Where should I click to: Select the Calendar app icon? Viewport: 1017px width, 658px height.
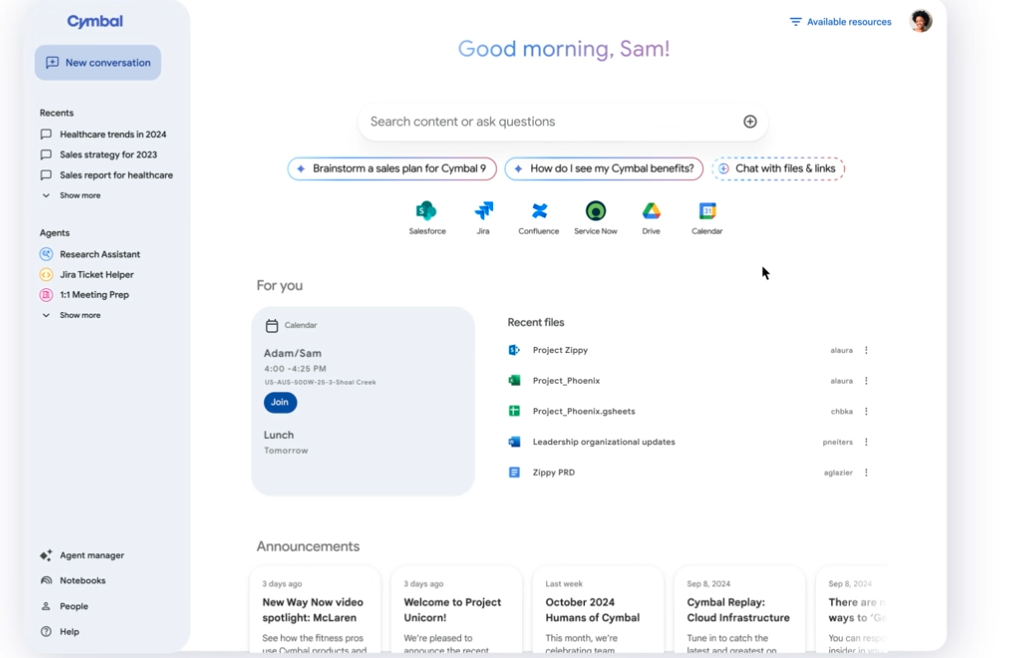click(x=707, y=212)
